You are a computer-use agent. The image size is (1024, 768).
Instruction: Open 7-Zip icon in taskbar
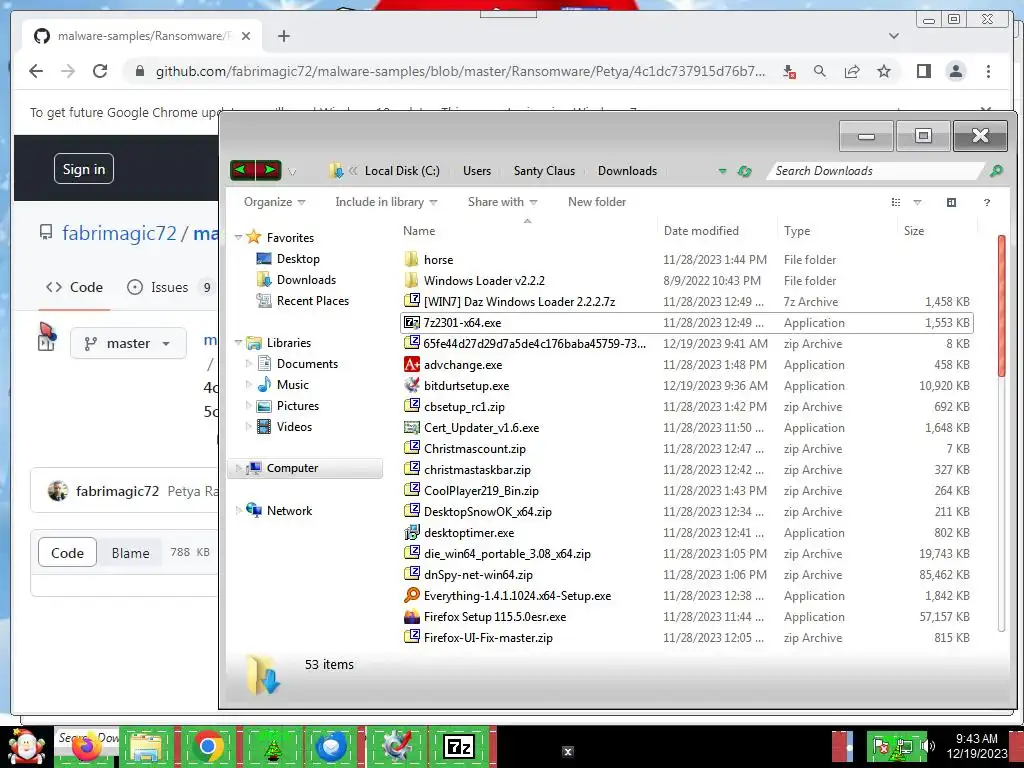click(x=458, y=746)
